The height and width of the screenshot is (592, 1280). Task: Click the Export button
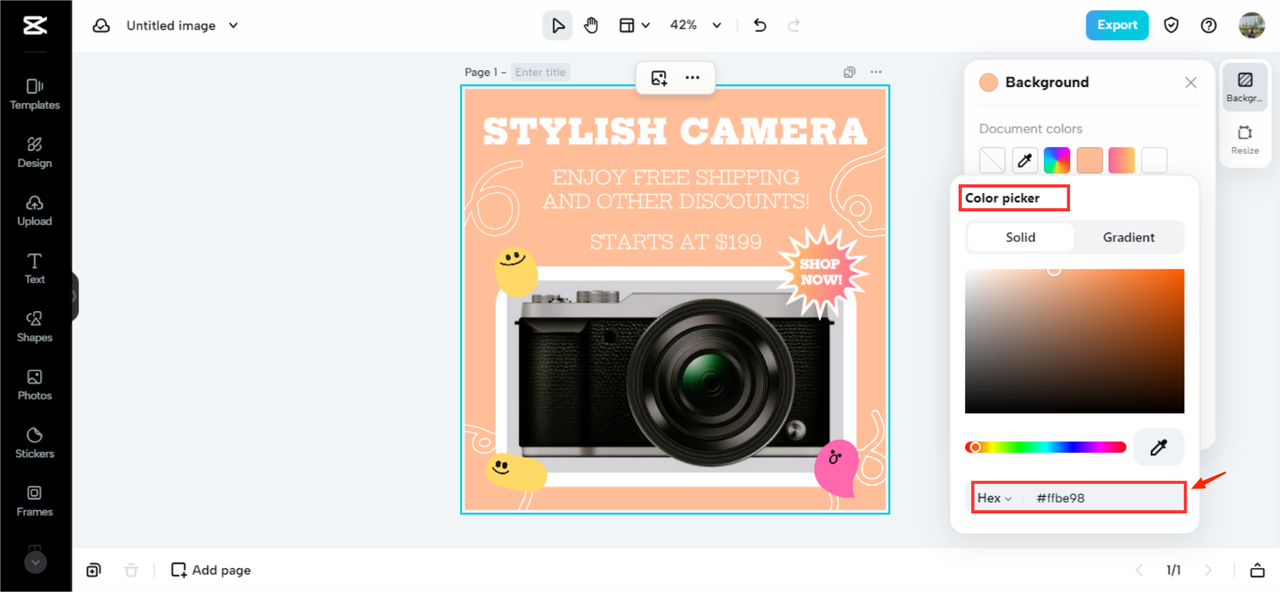[1117, 25]
